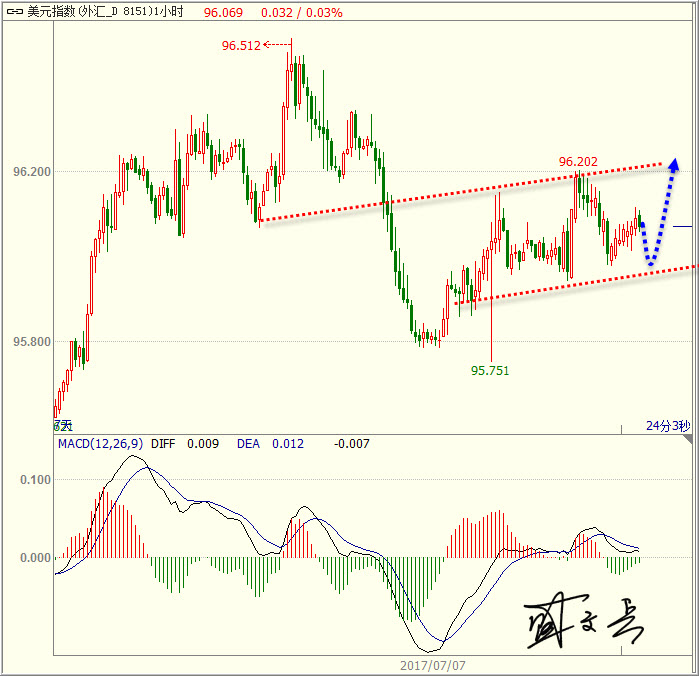Click the handwritten signature watermark

pyautogui.click(x=573, y=626)
